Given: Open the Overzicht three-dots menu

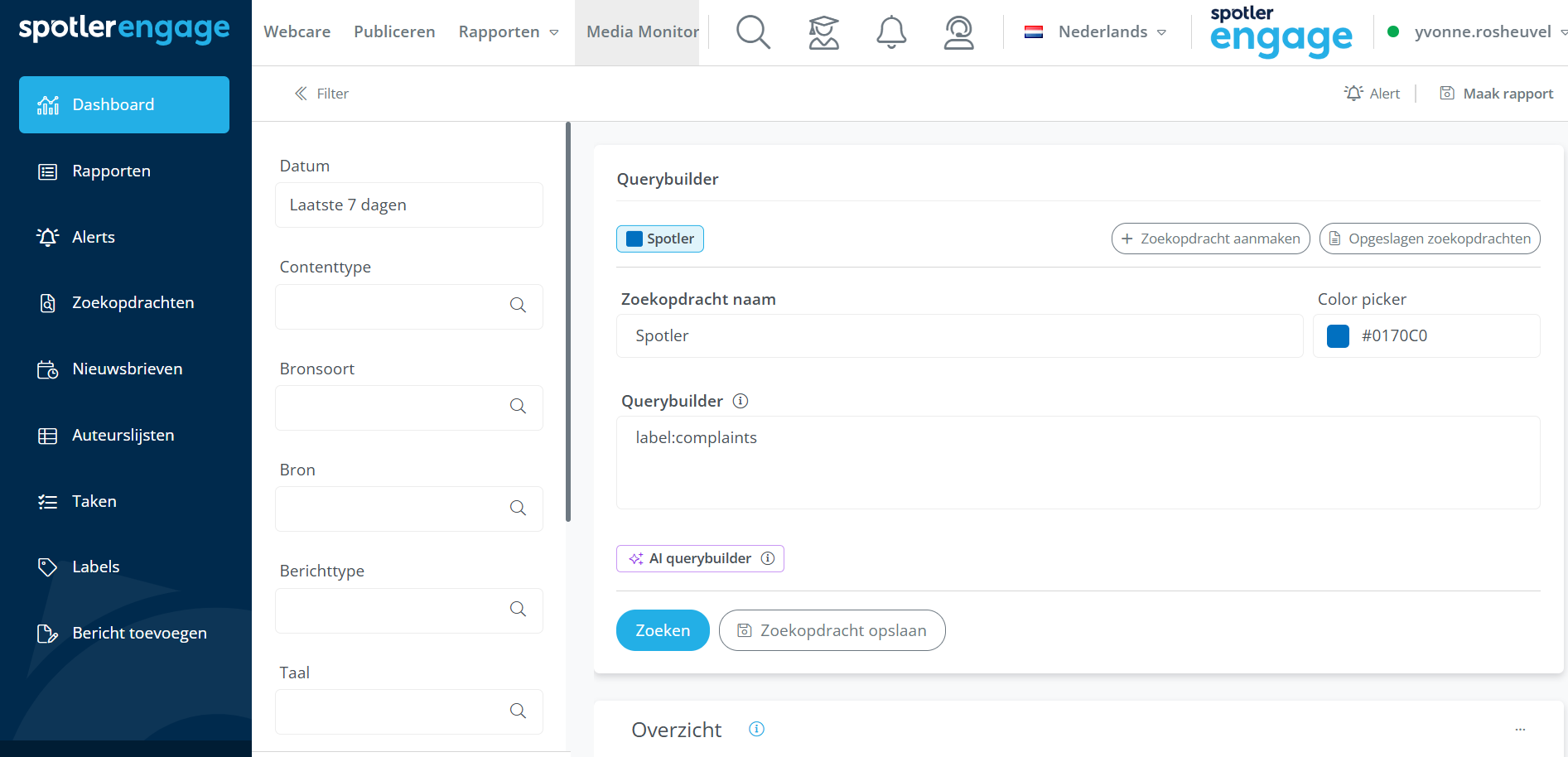Looking at the screenshot, I should pyautogui.click(x=1520, y=730).
